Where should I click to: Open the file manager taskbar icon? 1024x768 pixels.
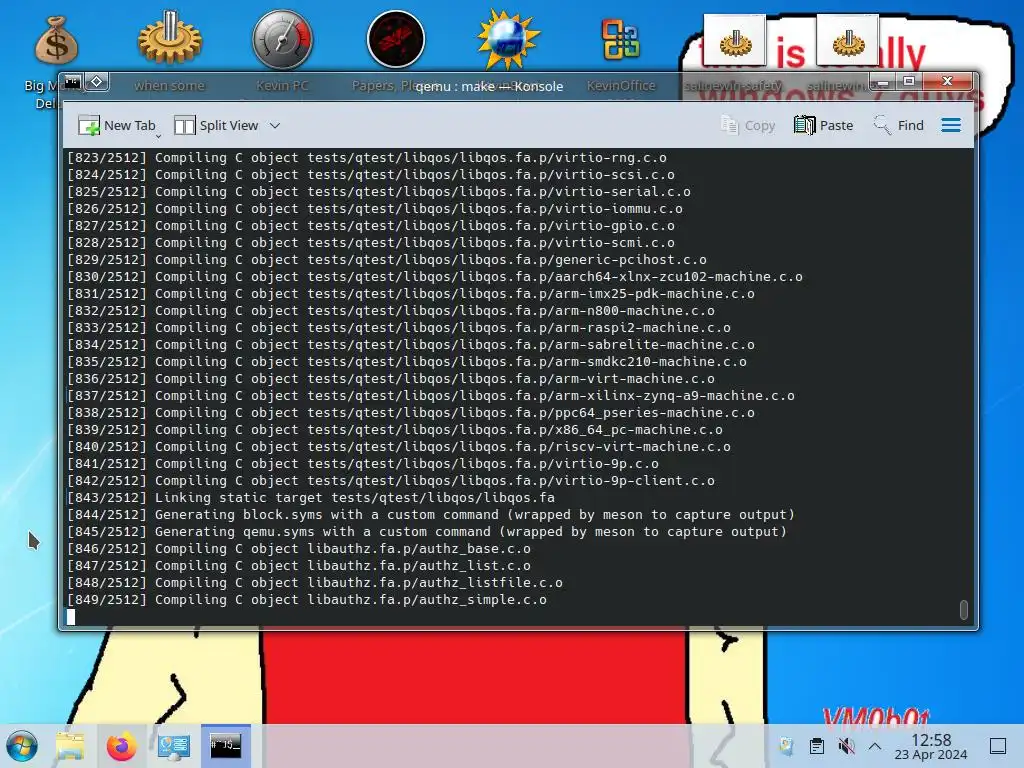(70, 746)
